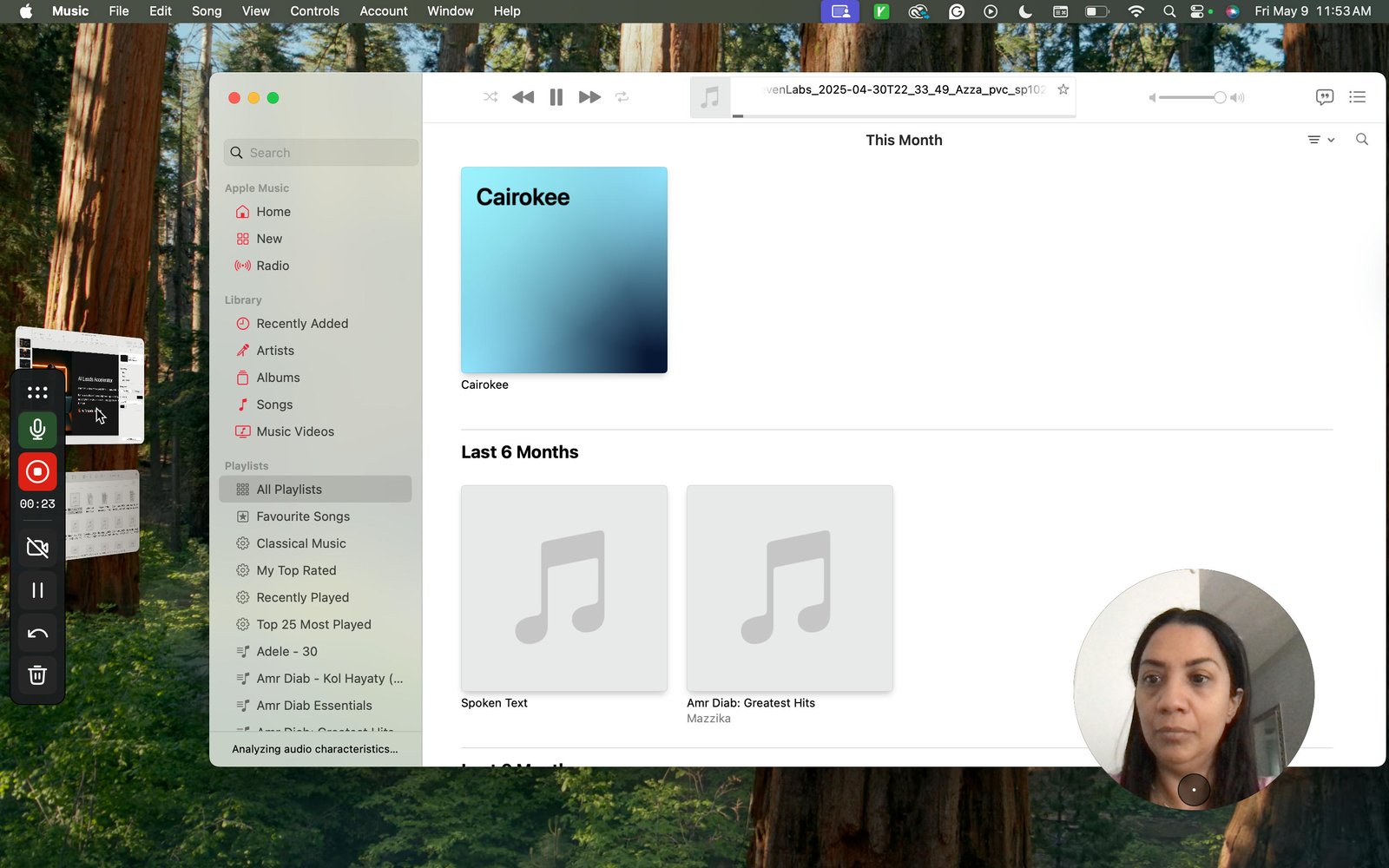Open the lyrics panel
The image size is (1389, 868).
click(x=1324, y=97)
